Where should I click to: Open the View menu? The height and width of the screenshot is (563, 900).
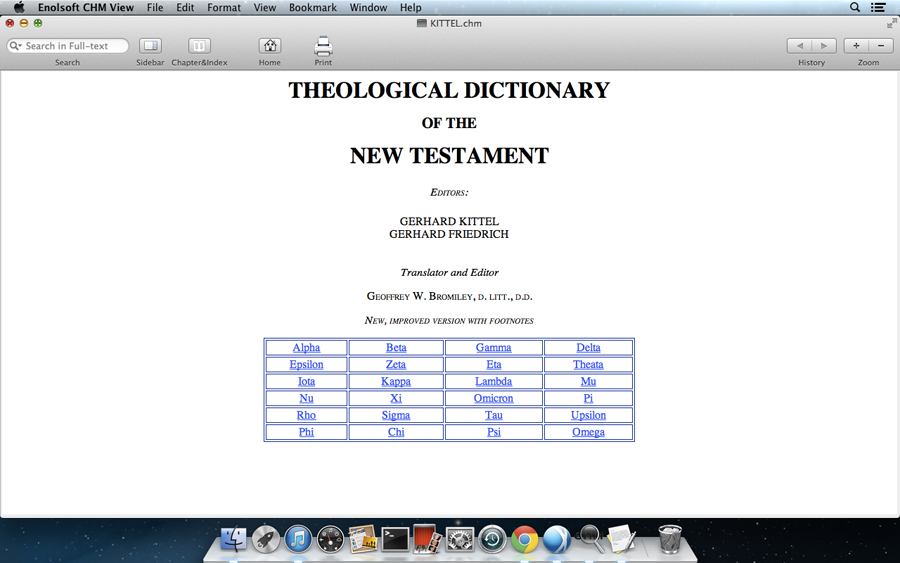pyautogui.click(x=265, y=7)
